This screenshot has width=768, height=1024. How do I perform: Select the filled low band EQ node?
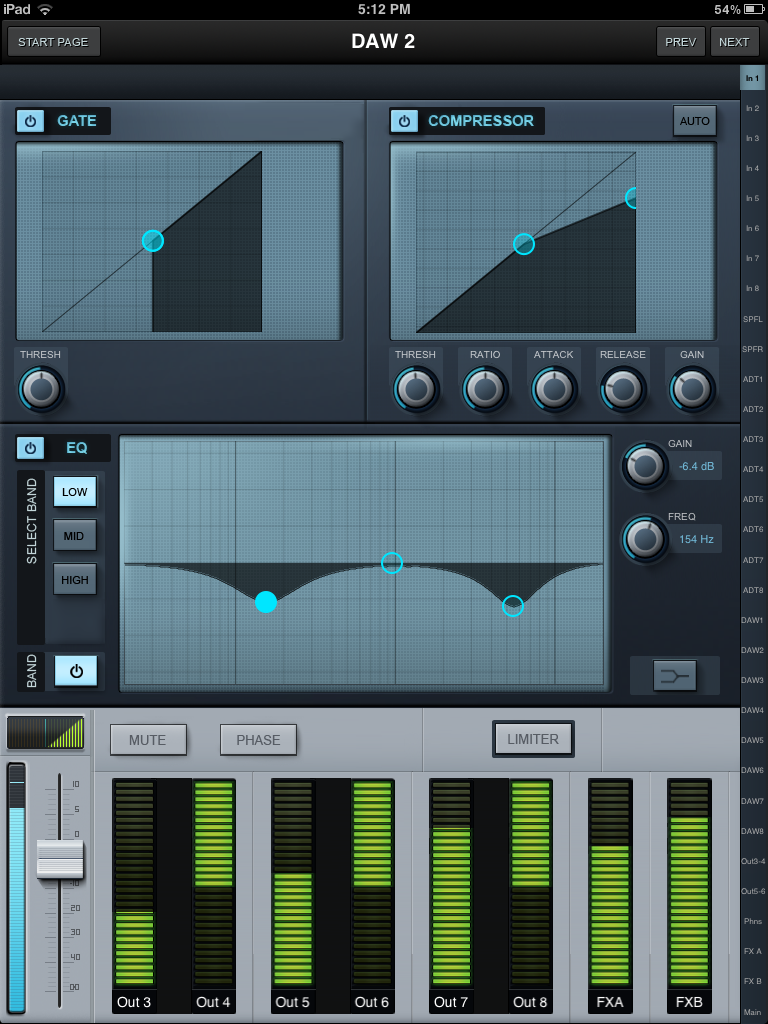266,601
